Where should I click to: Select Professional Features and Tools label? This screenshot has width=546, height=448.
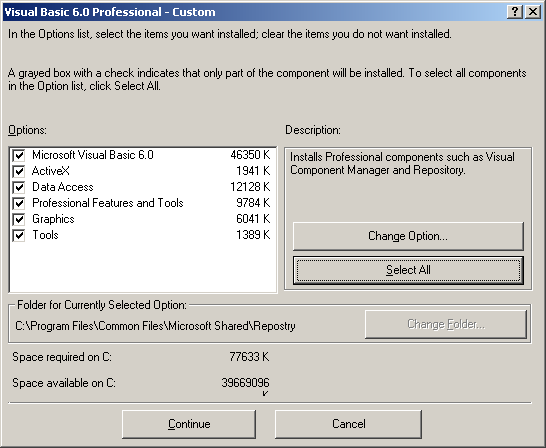[x=108, y=203]
